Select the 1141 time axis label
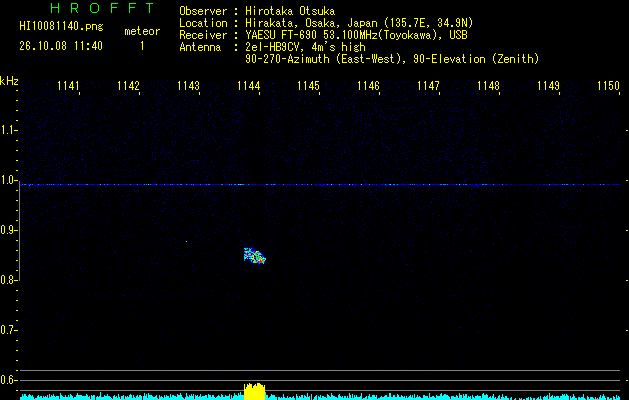 coord(69,86)
